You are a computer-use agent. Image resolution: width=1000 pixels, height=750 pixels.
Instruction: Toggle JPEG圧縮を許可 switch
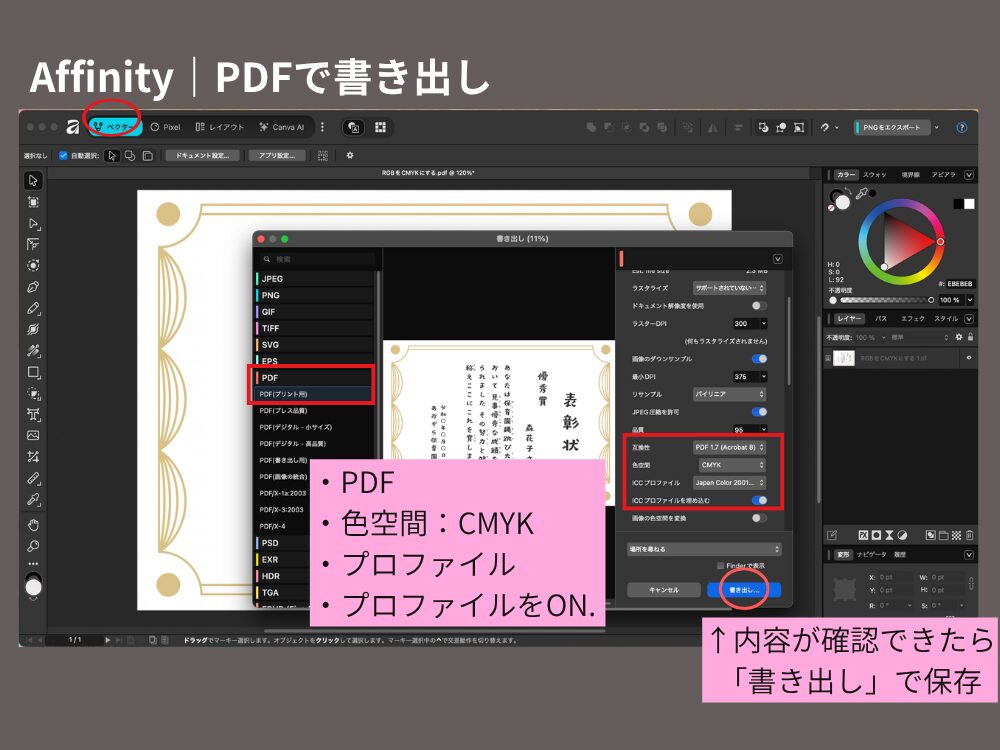[759, 411]
